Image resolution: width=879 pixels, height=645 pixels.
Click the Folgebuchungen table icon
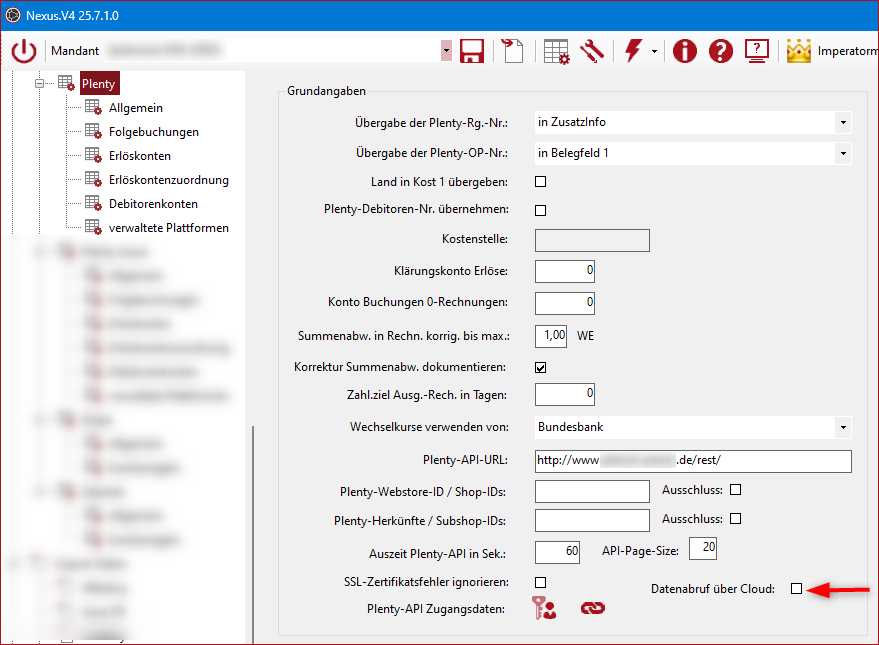tap(93, 131)
